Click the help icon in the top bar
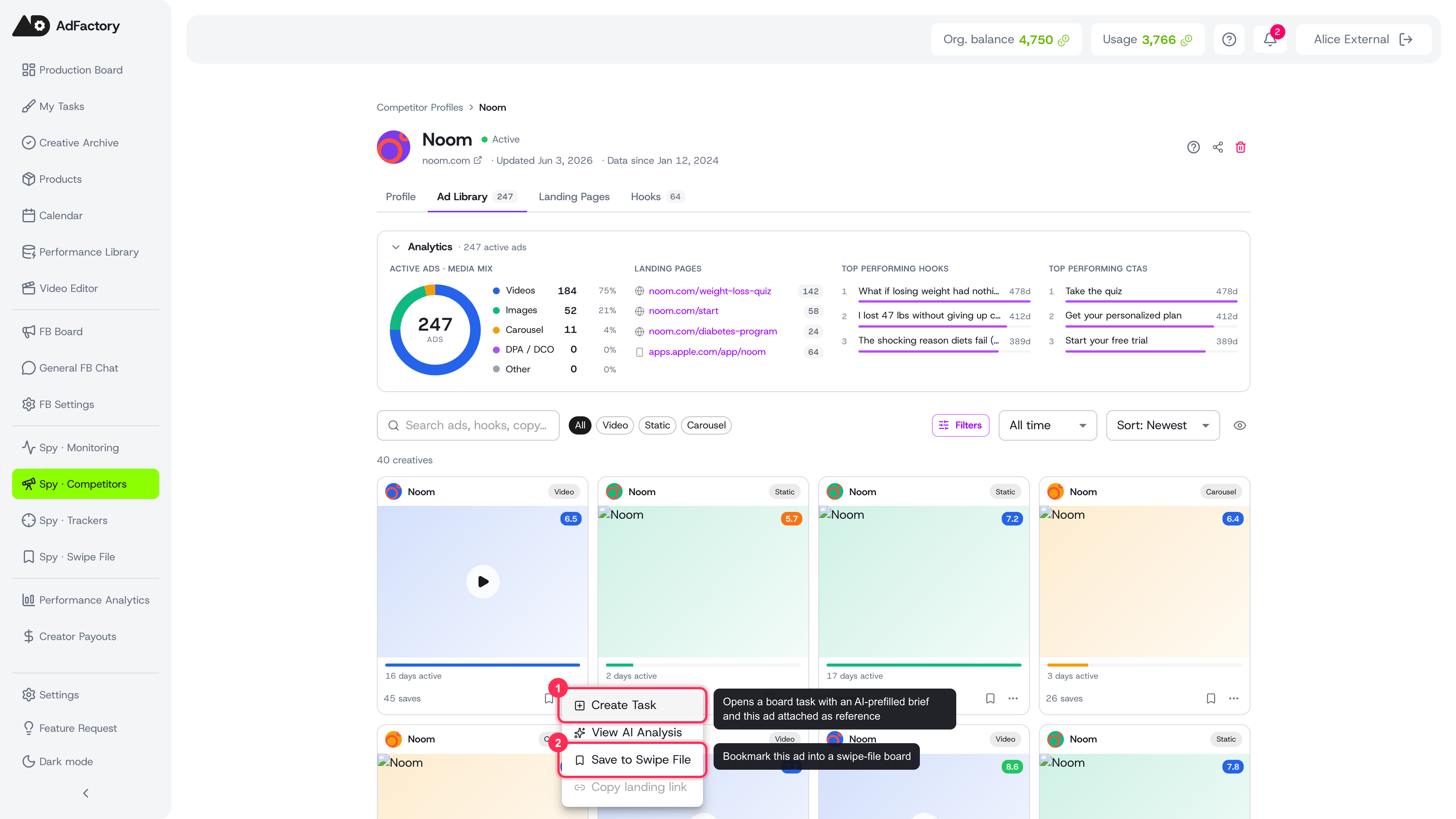 1229,39
